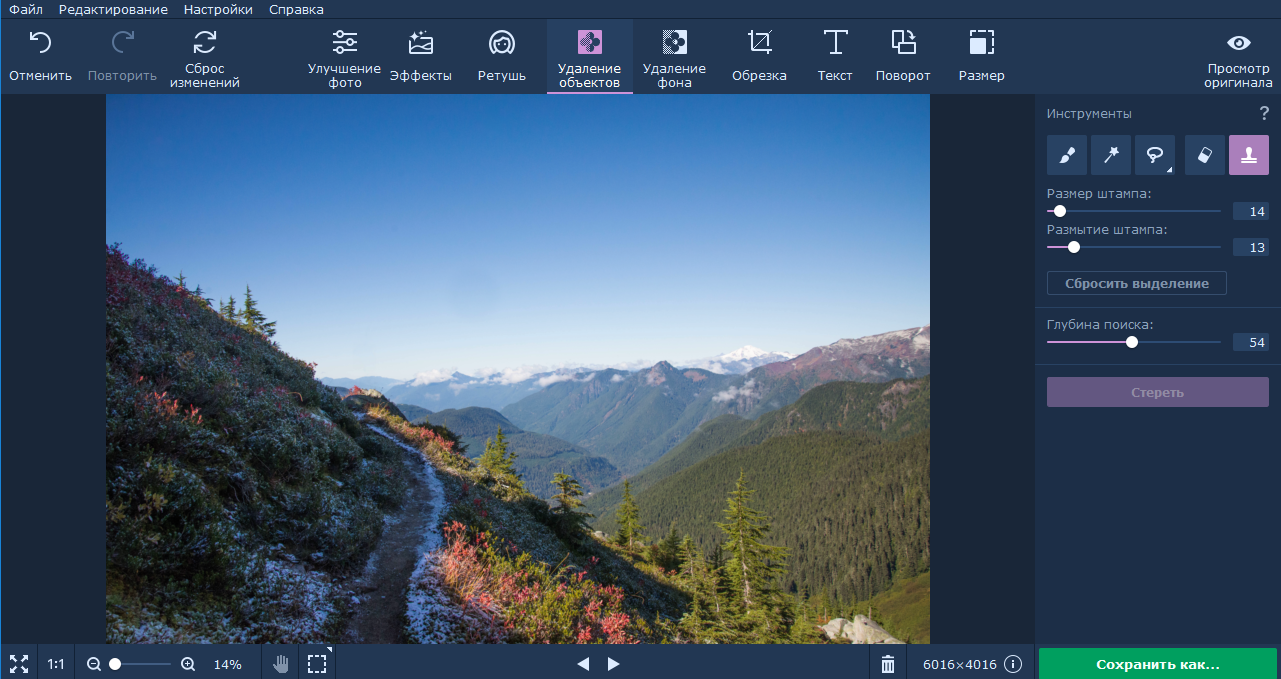Screen dimensions: 1281x679
Task: Select the eraser tool
Action: 1204,155
